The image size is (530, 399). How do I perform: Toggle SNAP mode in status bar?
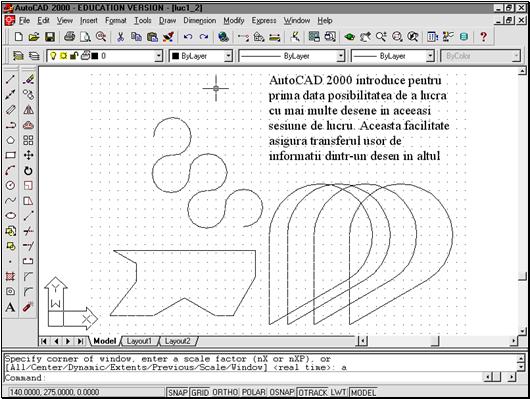pyautogui.click(x=178, y=392)
